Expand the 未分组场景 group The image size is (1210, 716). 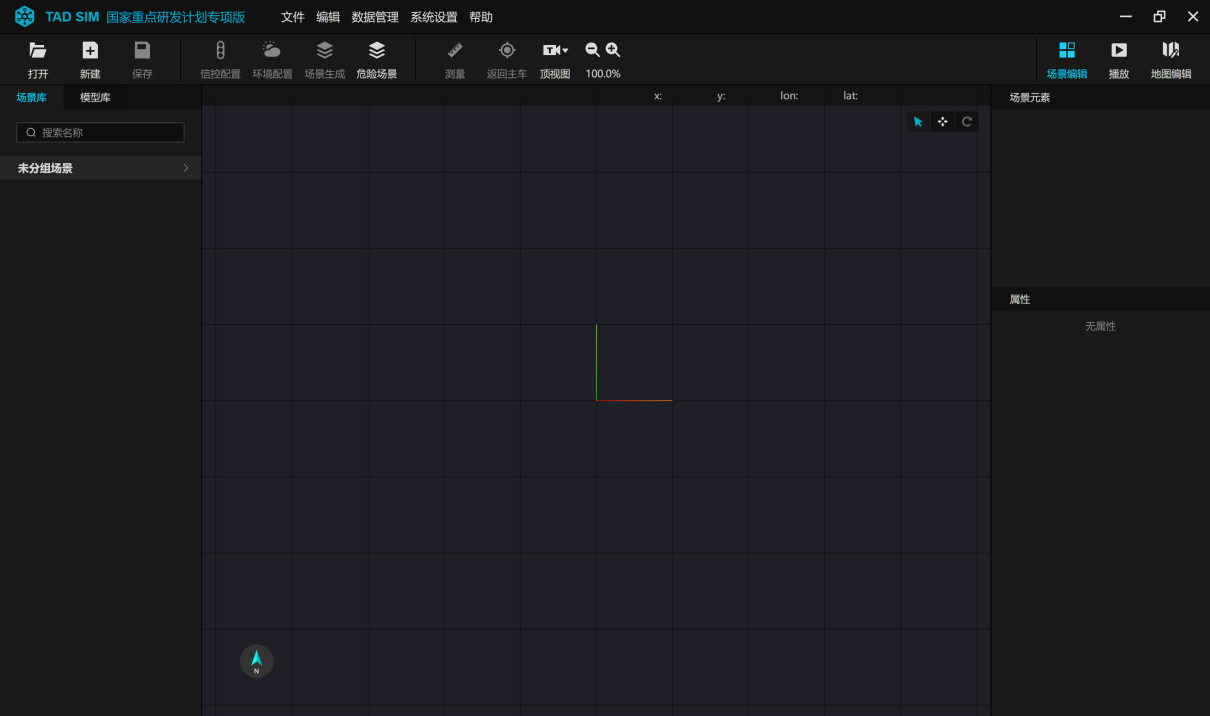(x=100, y=168)
